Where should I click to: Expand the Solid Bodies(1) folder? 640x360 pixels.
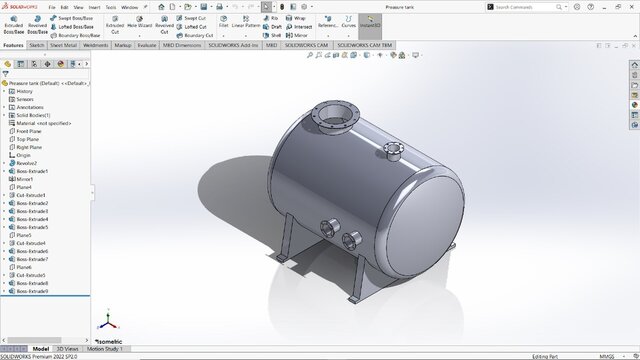4,115
